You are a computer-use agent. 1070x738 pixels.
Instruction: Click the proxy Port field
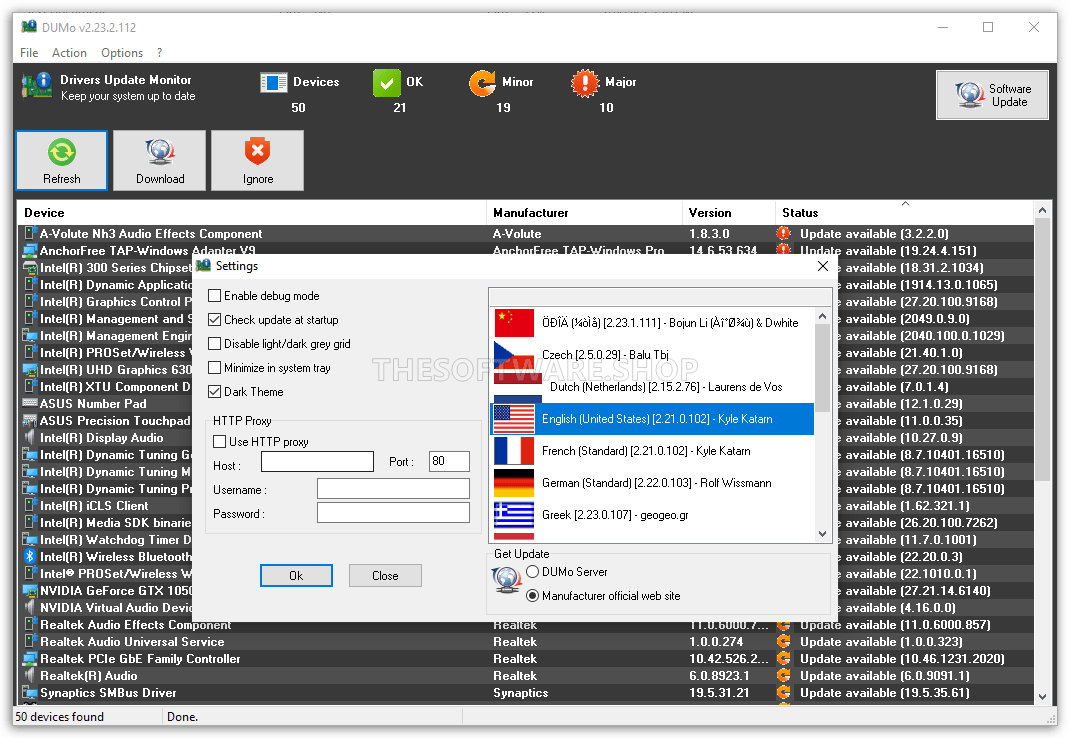pyautogui.click(x=449, y=462)
